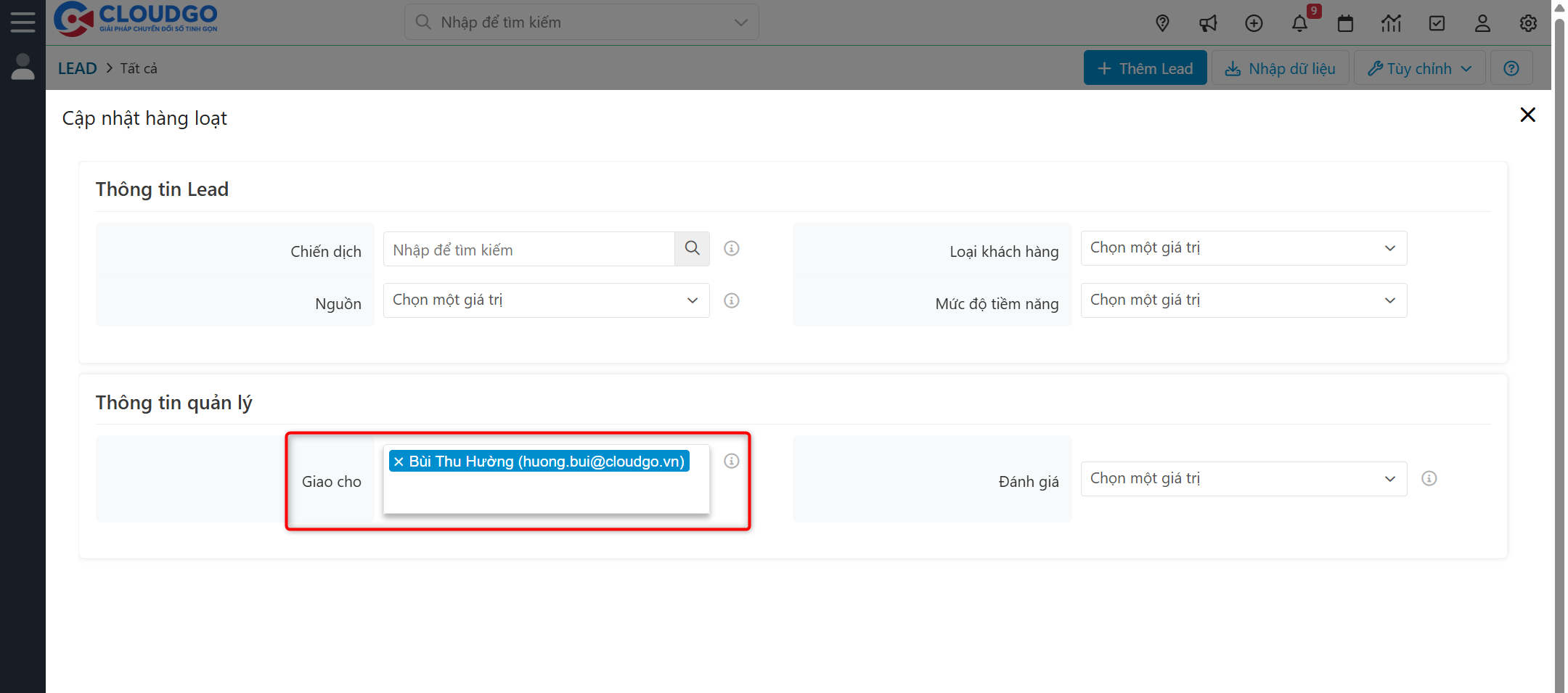This screenshot has height=693, width=1568.
Task: Remove Bùi Thu Hường from Giao cho
Action: [x=399, y=462]
